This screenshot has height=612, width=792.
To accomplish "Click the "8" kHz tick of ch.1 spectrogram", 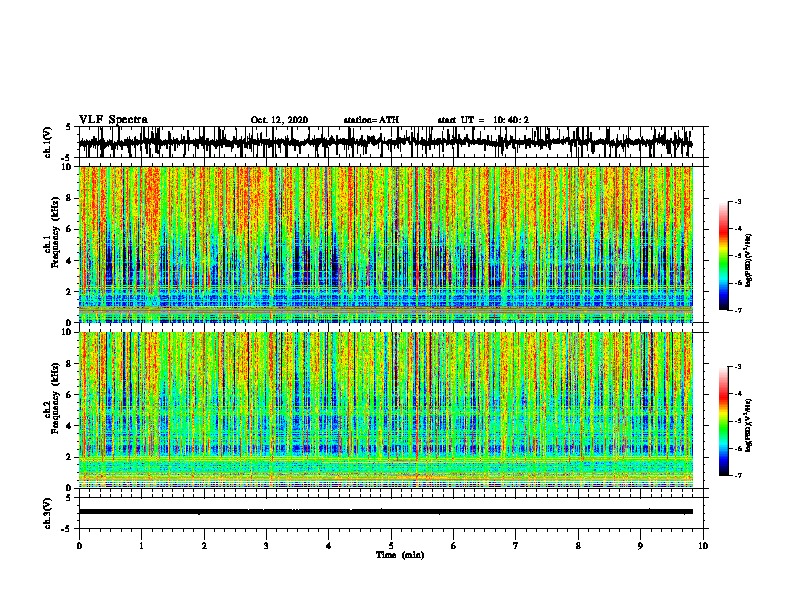I will pyautogui.click(x=70, y=198).
